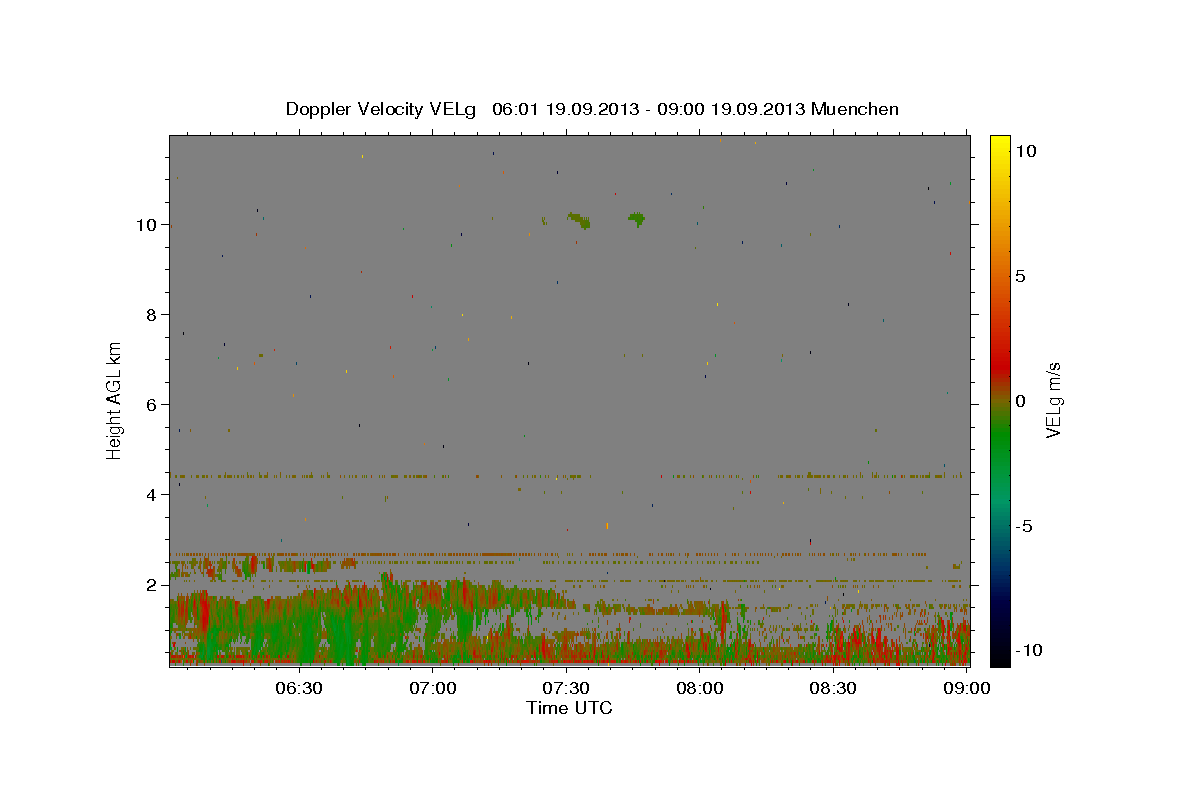Click the colorbar value -5 label
The width and height of the screenshot is (1200, 800).
coord(1024,526)
